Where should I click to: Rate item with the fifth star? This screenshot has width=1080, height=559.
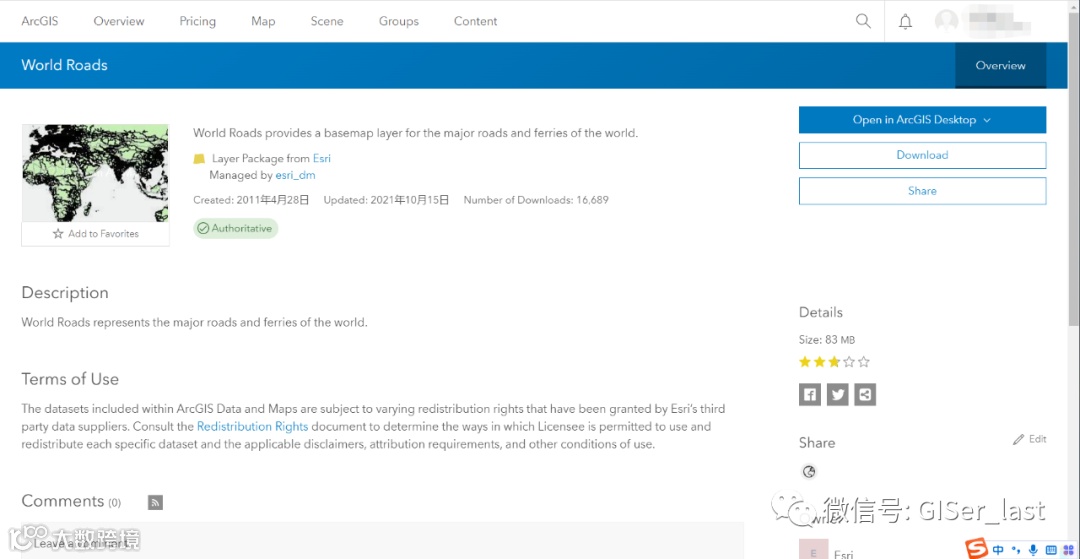click(x=864, y=361)
